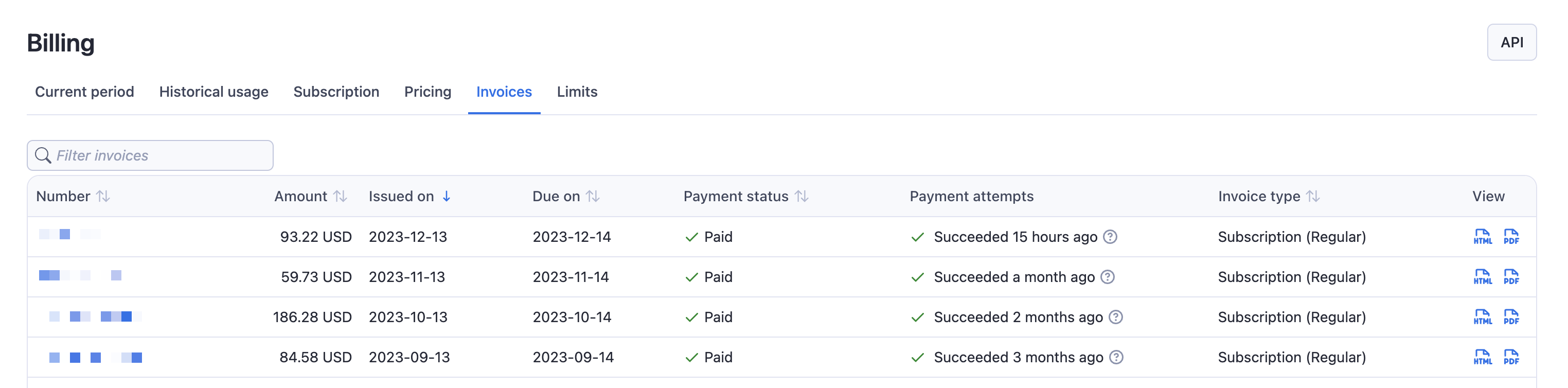Viewport: 1568px width, 388px height.
Task: Open the Historical usage tab
Action: [213, 92]
